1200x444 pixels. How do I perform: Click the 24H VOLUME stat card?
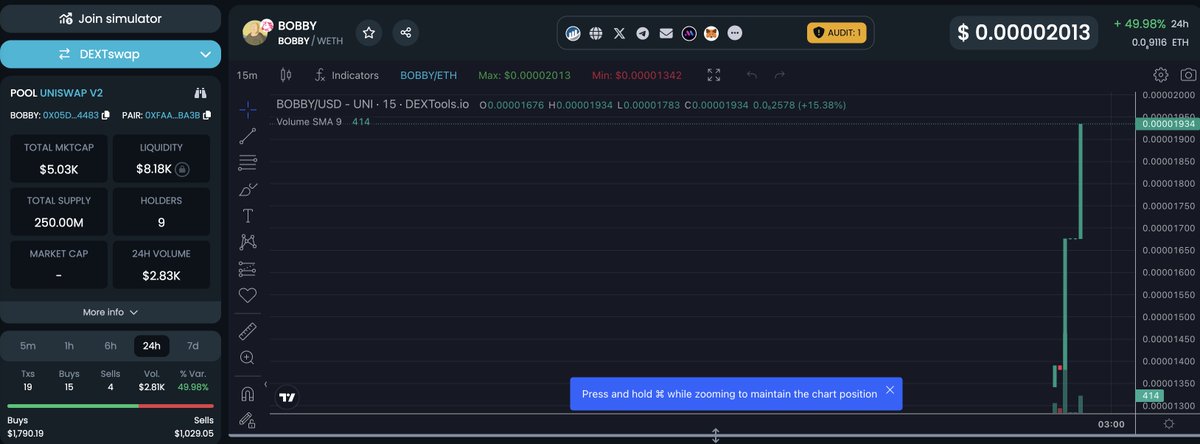(161, 265)
